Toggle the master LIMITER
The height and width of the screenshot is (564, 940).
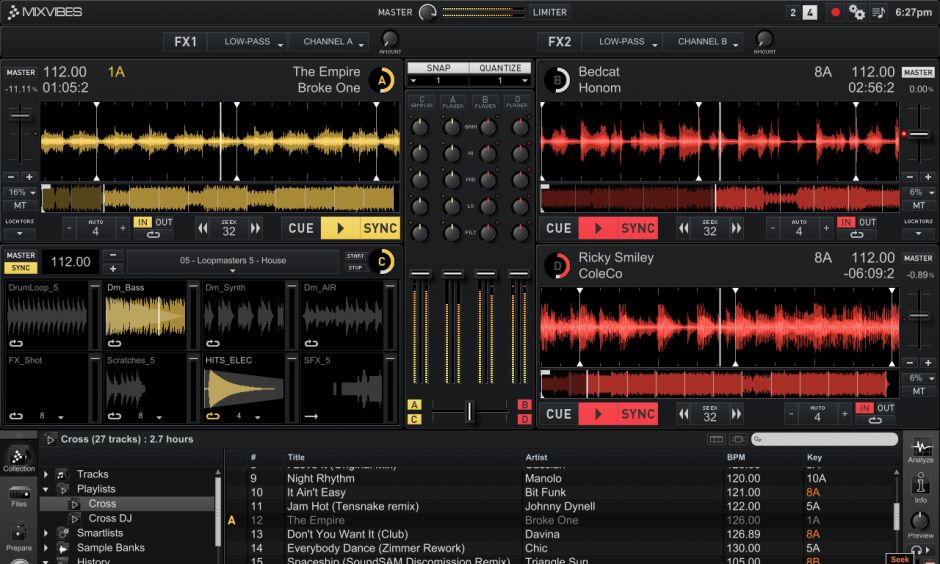pos(549,12)
